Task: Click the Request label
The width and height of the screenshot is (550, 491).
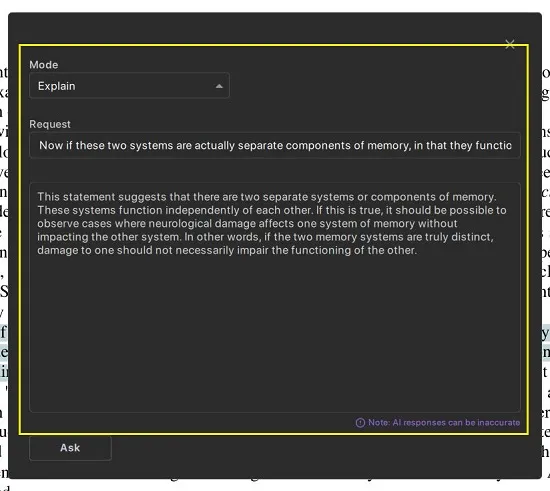Action: [50, 124]
